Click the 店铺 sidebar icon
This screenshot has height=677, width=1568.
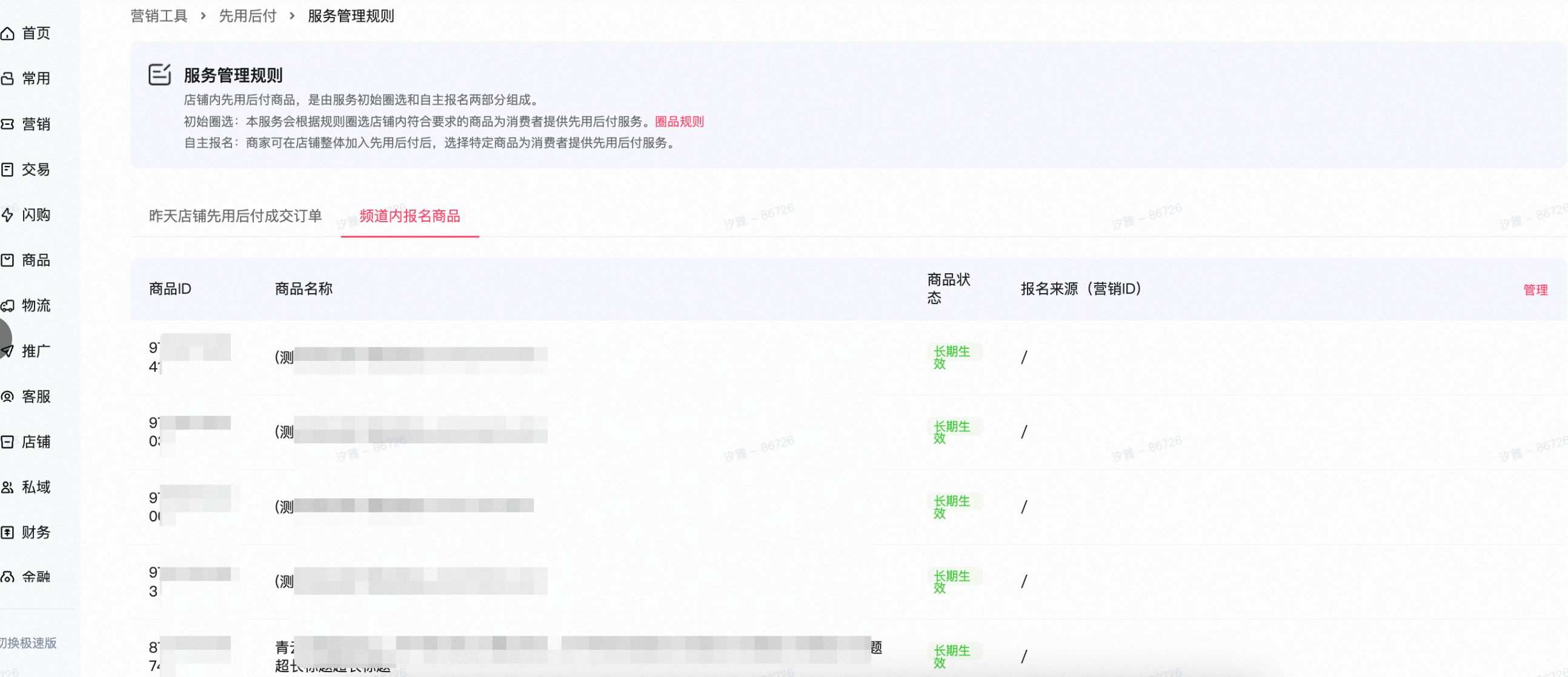[7, 441]
